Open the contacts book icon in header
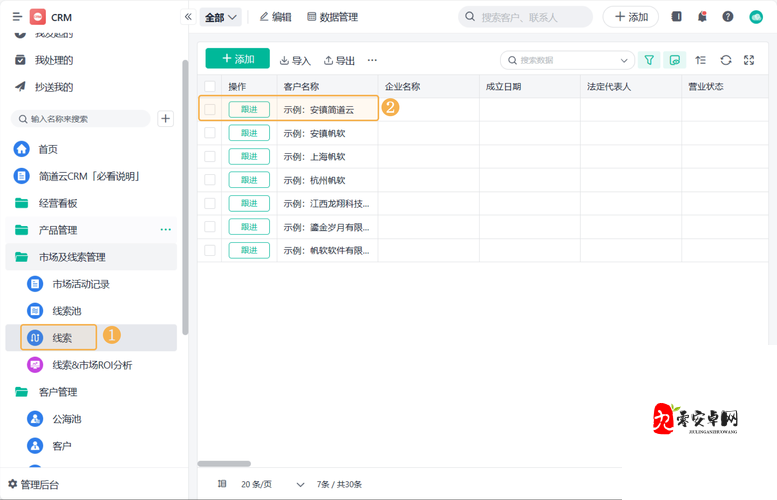Screen dimensions: 777x500 [x=676, y=17]
